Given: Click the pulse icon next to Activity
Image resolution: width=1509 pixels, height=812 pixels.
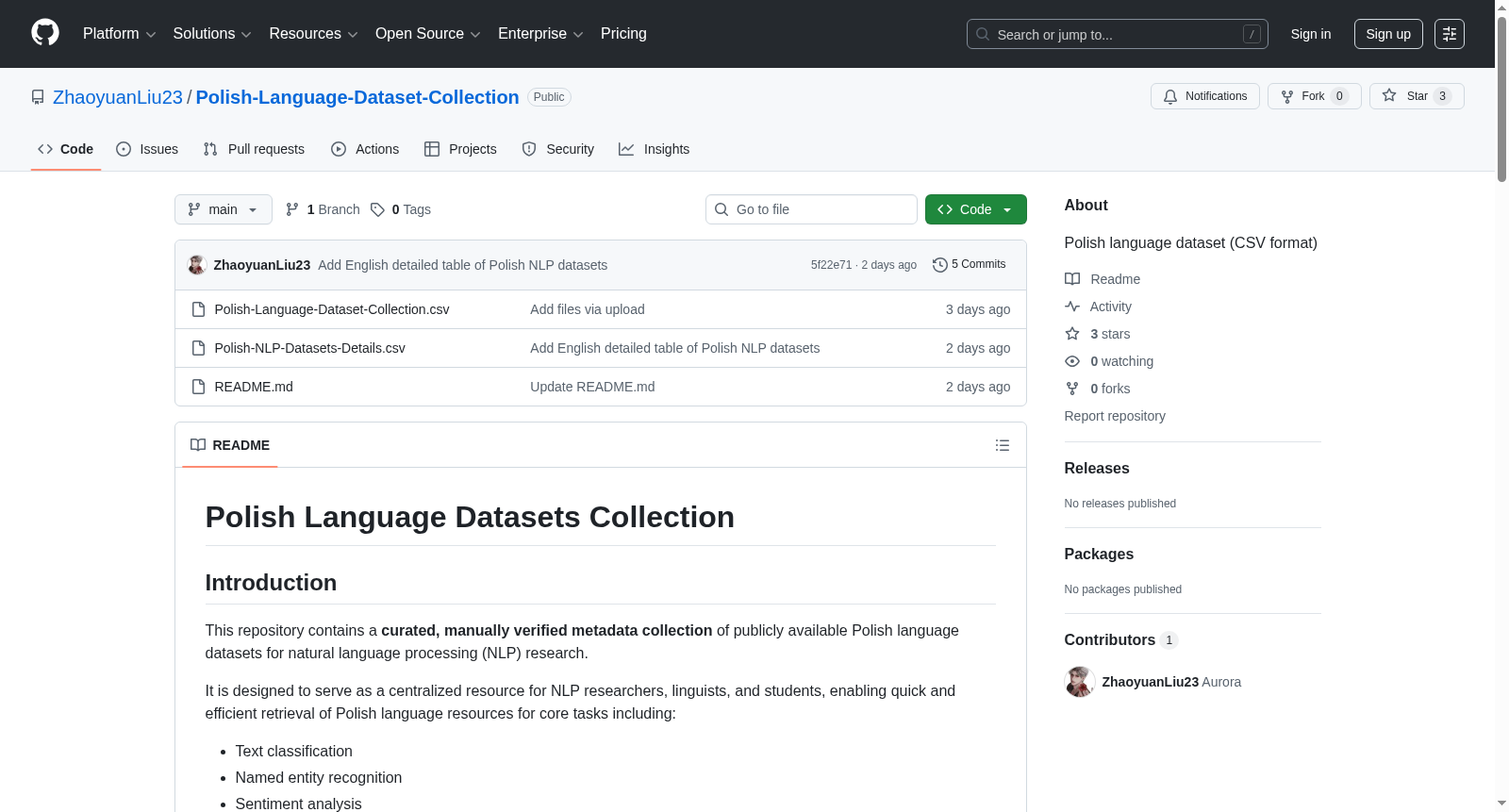Looking at the screenshot, I should click(x=1072, y=307).
